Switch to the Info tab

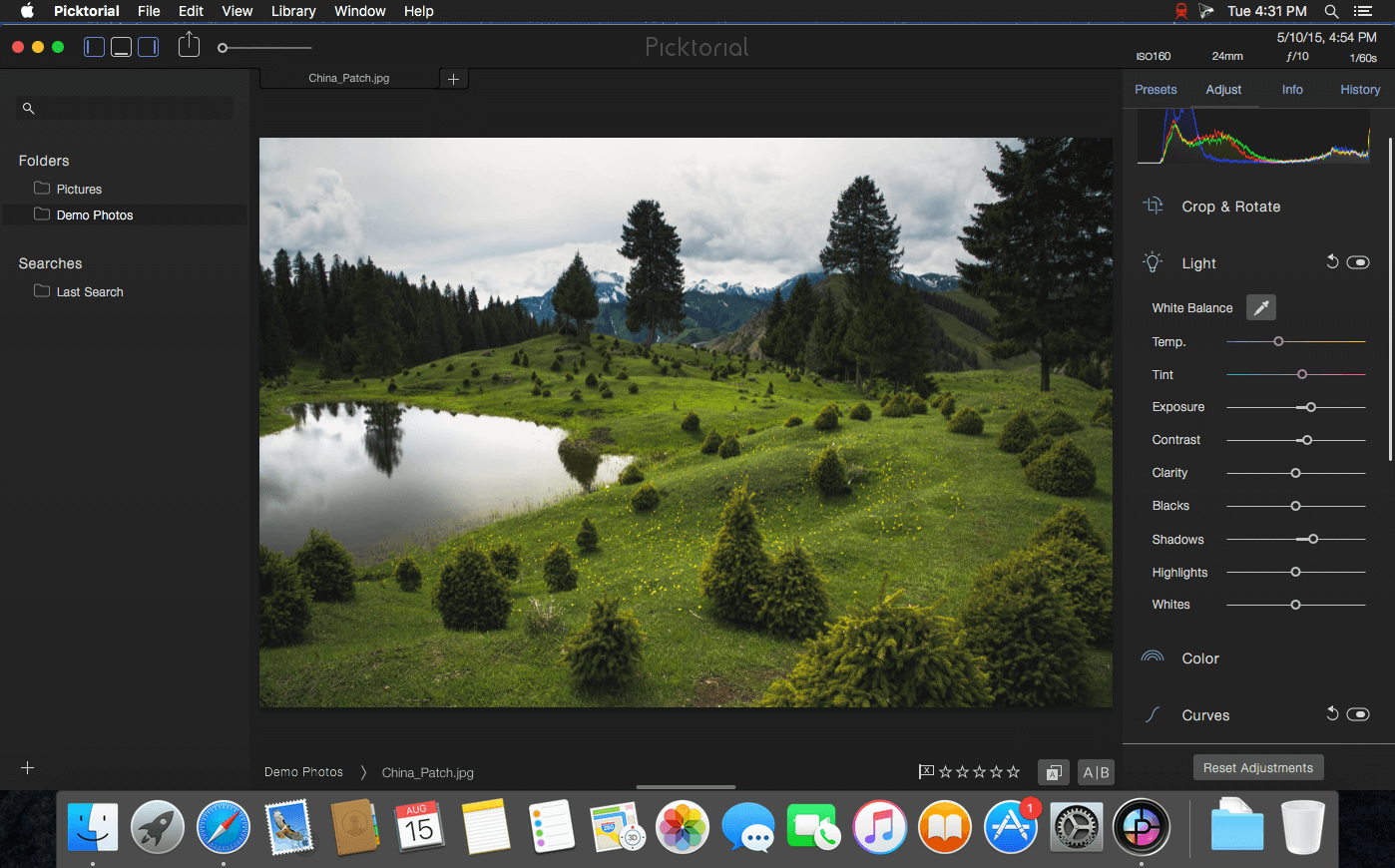(1292, 90)
